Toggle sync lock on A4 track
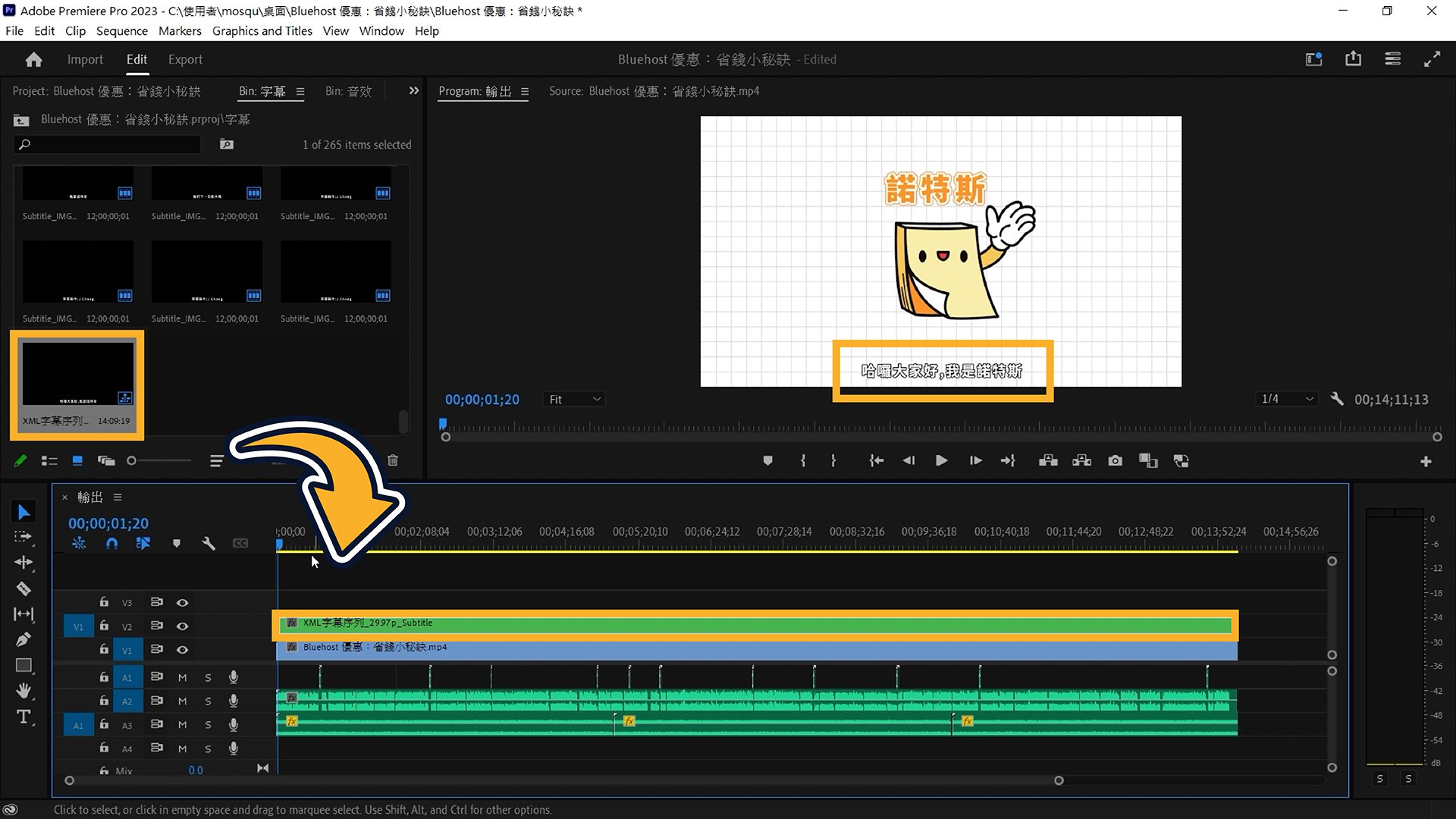 pos(157,748)
